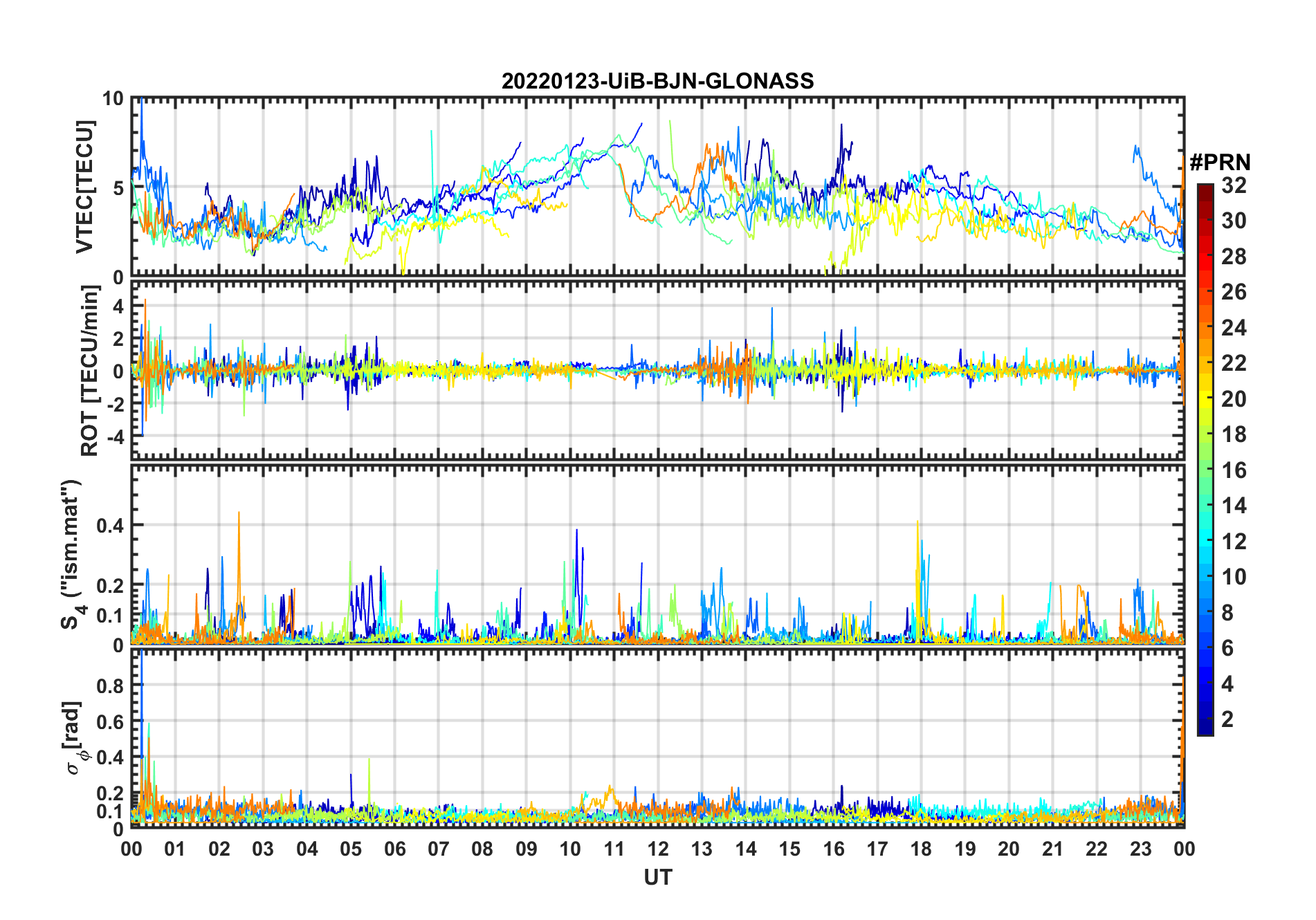1316x920 pixels.
Task: Click ROT y-axis tick label 4
Action: tap(118, 306)
